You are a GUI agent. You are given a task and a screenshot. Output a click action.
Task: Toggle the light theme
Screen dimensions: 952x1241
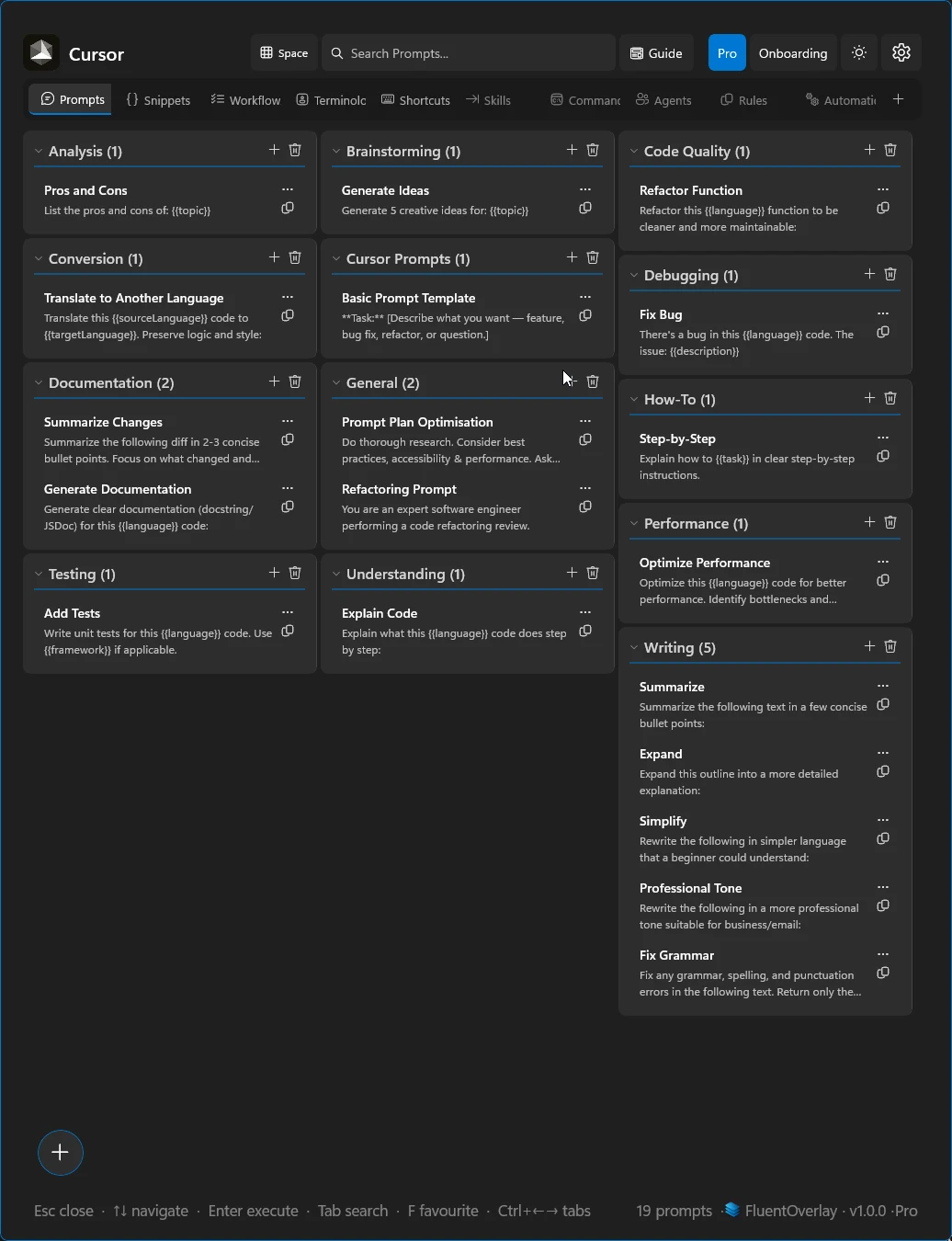(x=858, y=52)
